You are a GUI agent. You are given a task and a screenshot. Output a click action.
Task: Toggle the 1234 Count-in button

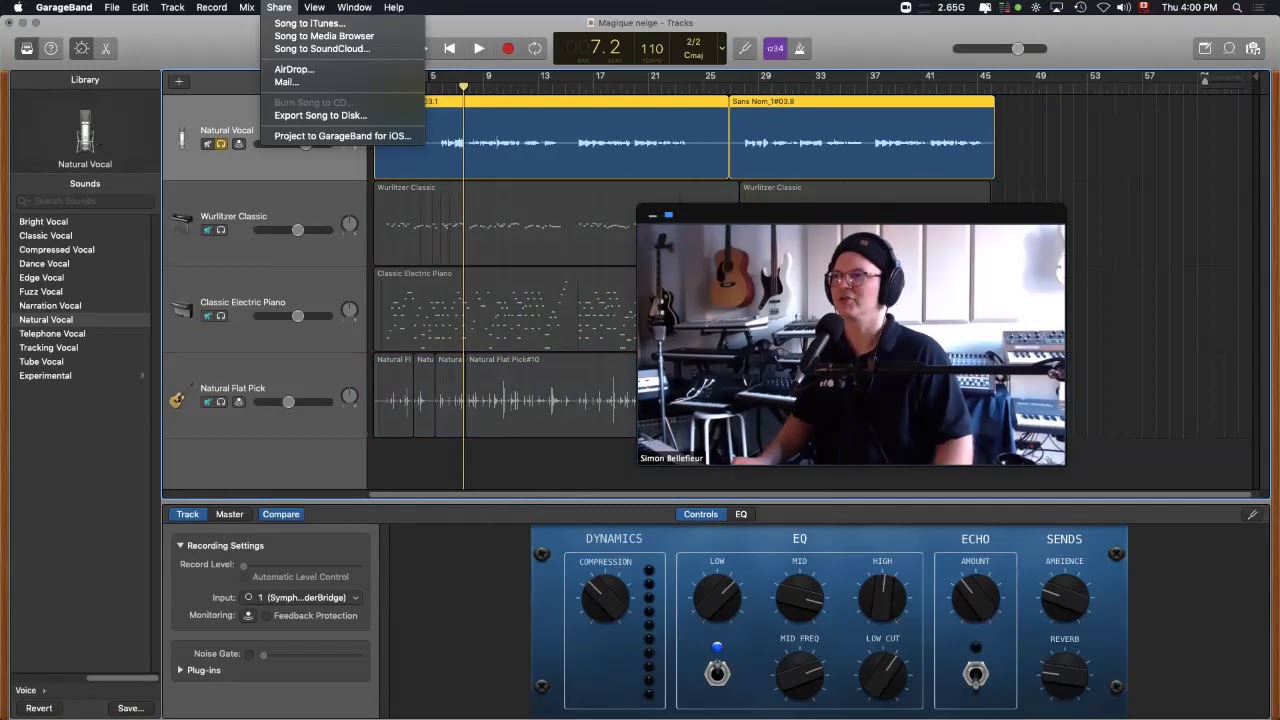[774, 48]
